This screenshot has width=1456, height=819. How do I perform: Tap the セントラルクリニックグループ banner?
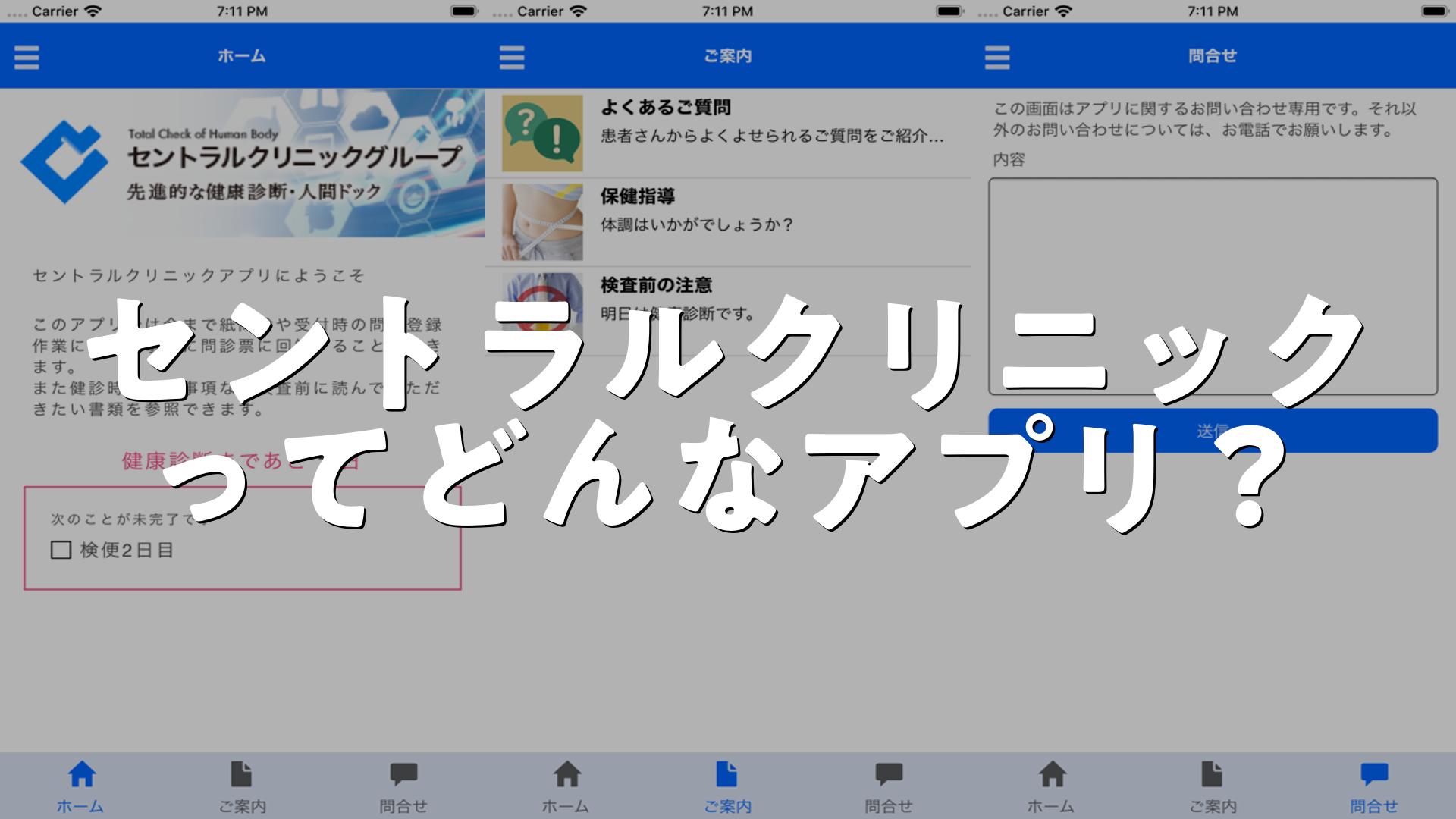pos(243,163)
